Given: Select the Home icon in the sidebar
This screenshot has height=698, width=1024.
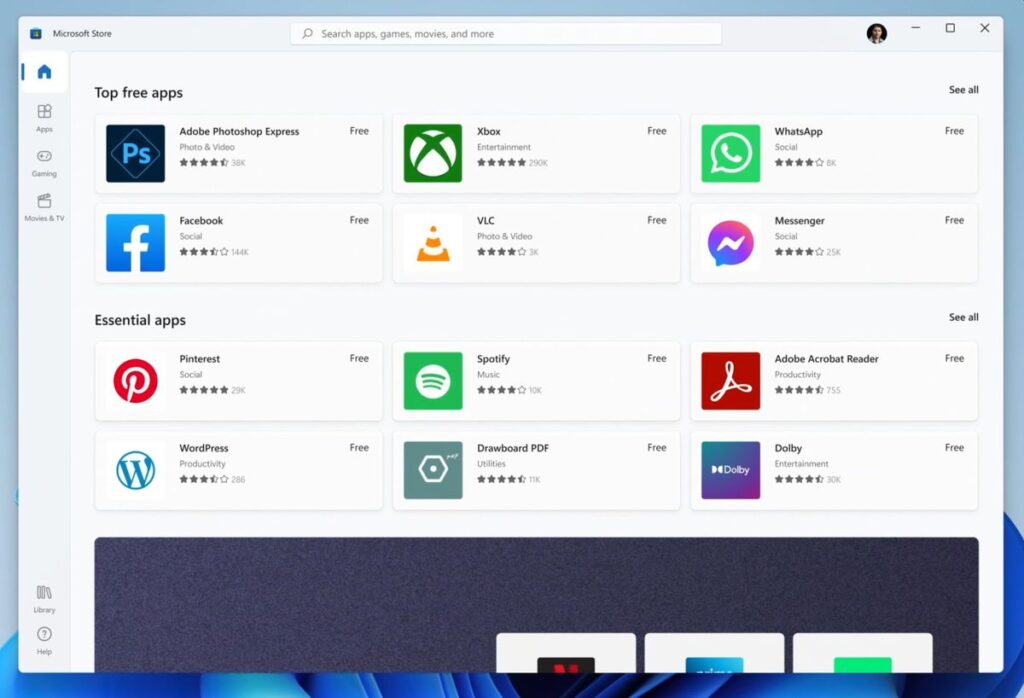Looking at the screenshot, I should click(x=43, y=71).
